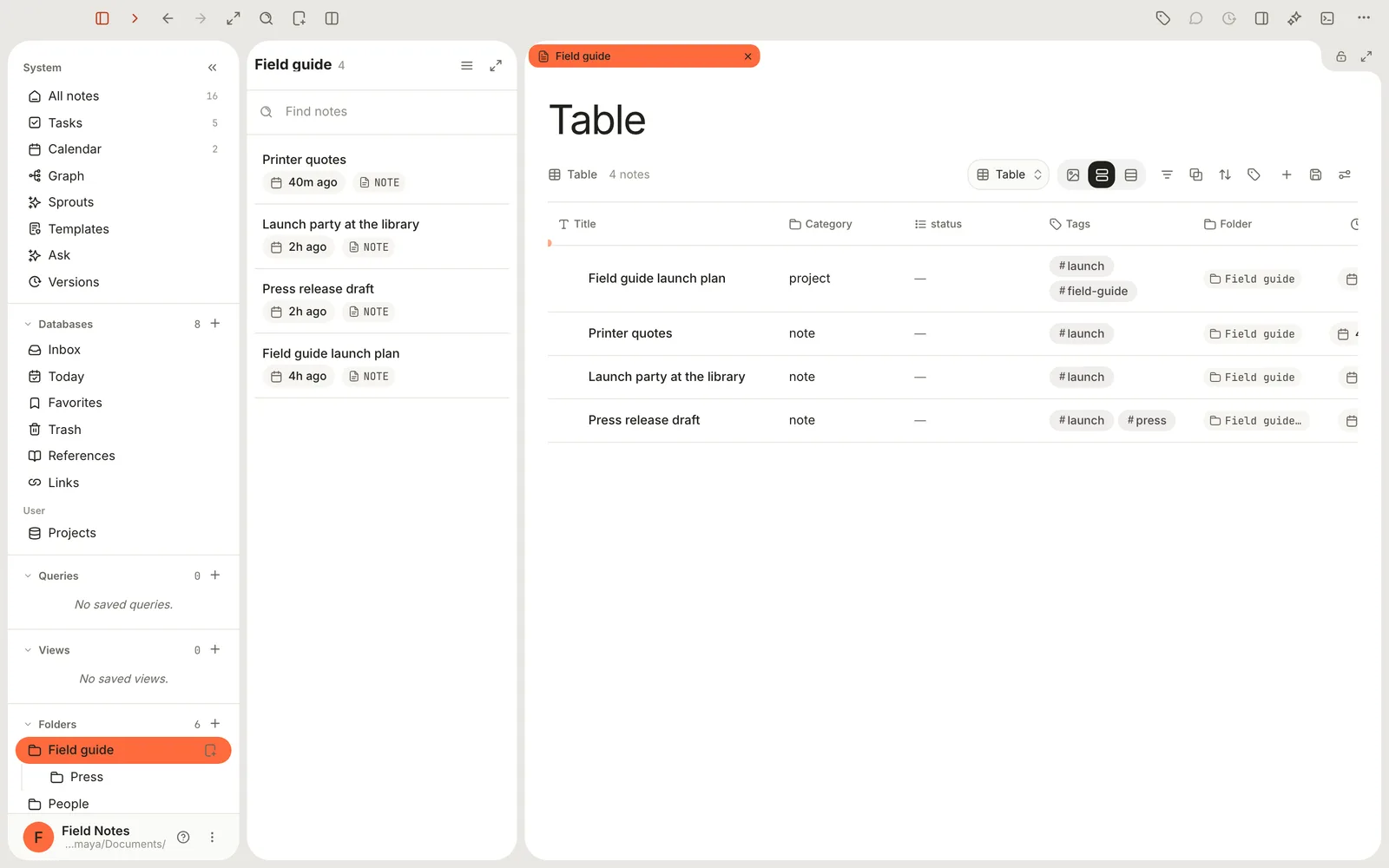Open the three-dot more menu at top right
Viewport: 1389px width, 868px height.
(x=1364, y=18)
